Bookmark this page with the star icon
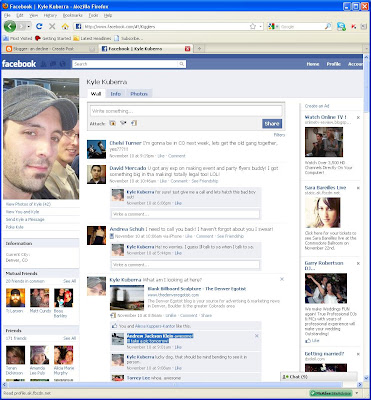This screenshot has height=400, width=371. pos(253,26)
